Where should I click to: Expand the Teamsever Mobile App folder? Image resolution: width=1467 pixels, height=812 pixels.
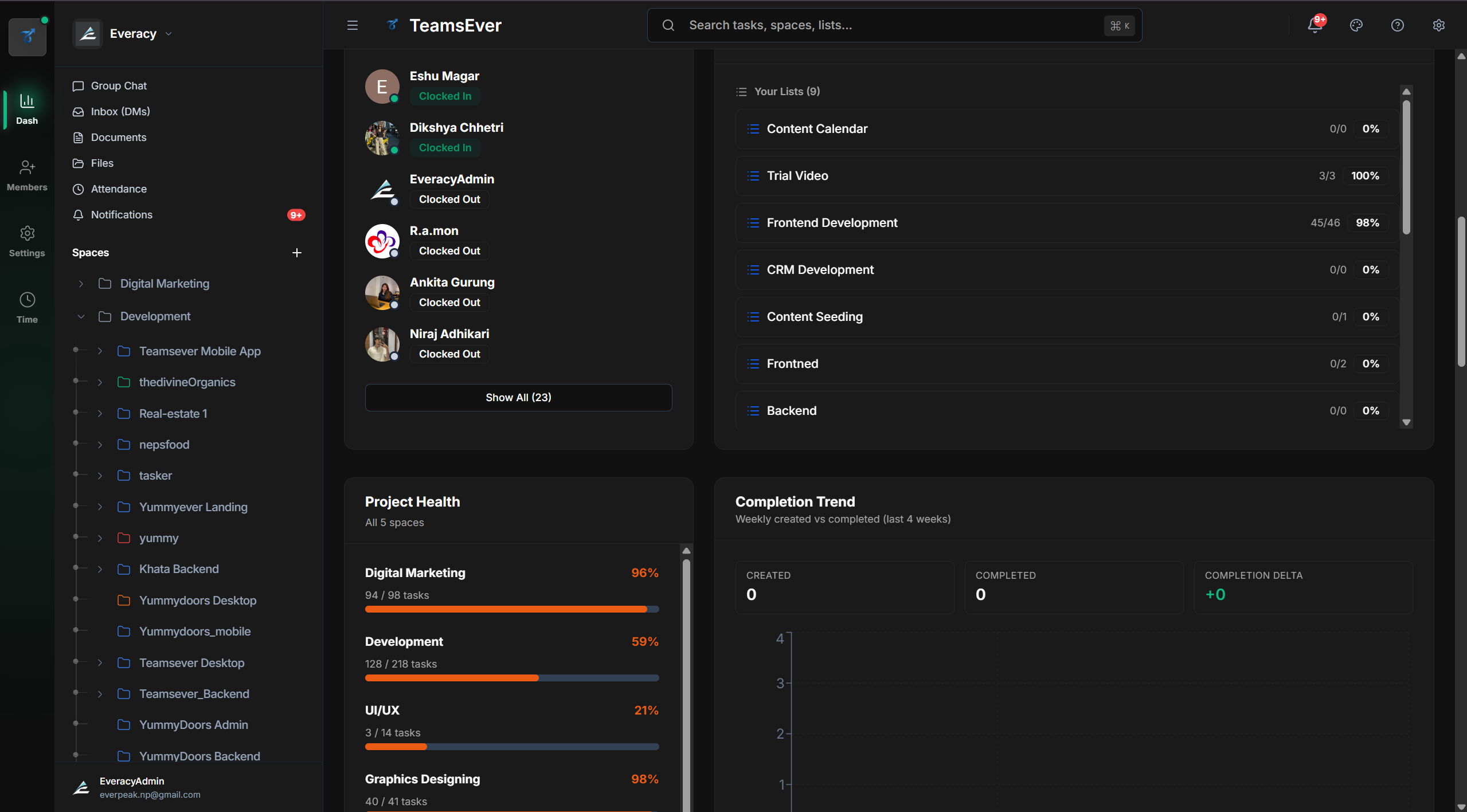point(100,351)
